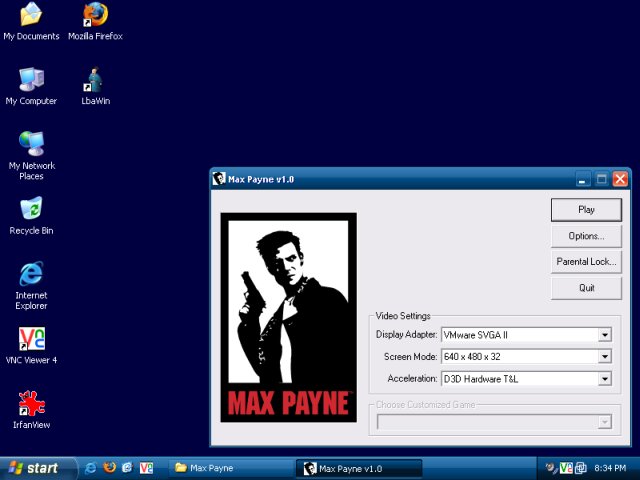Click the first system tray icon

pos(551,468)
